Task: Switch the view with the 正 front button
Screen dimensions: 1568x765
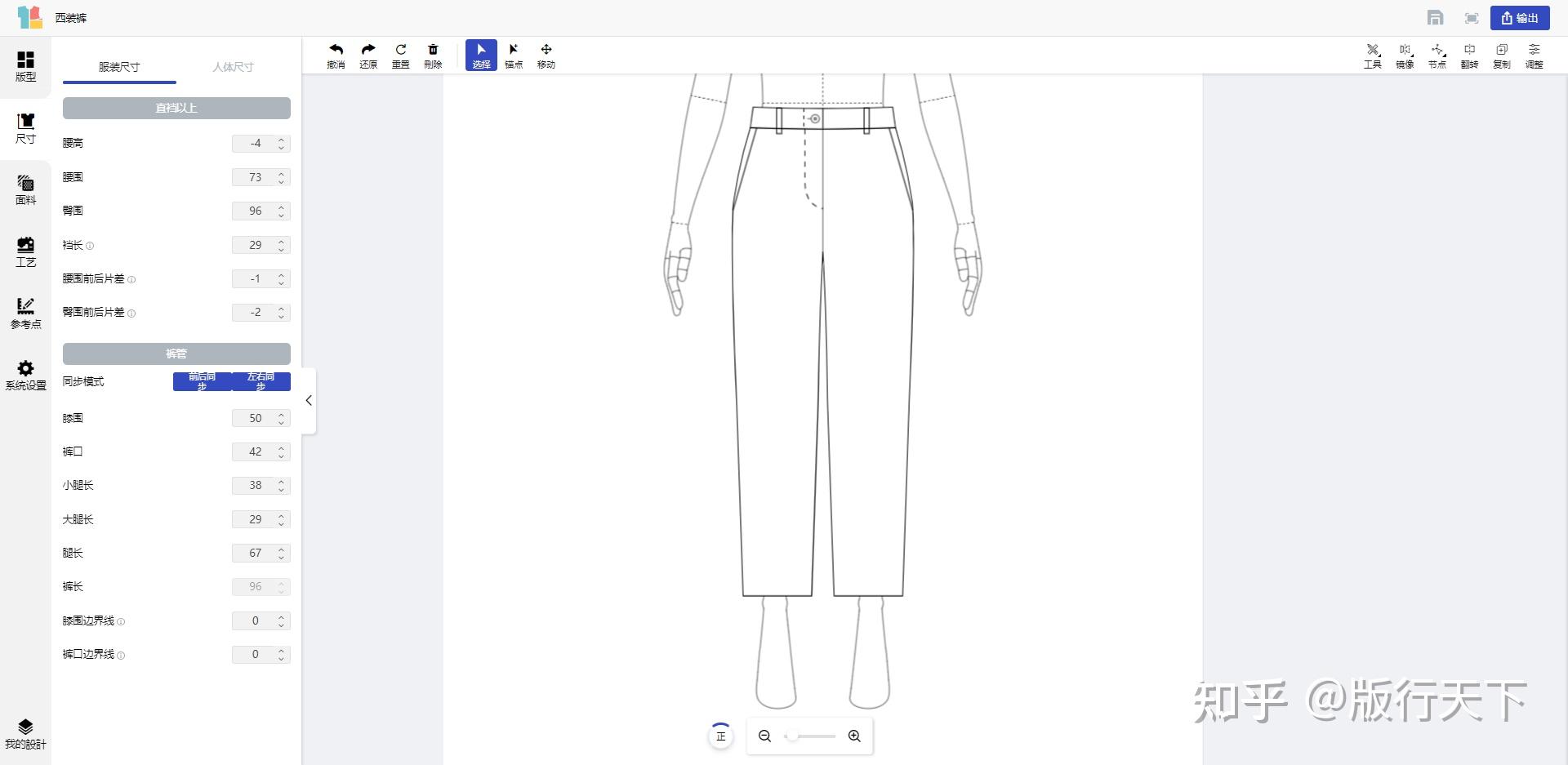Action: [720, 736]
